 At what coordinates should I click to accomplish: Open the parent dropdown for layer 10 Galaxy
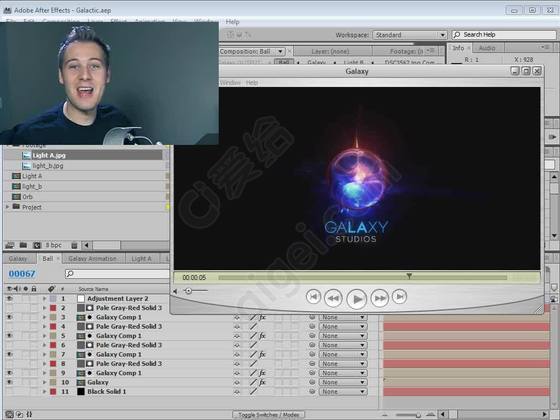pyautogui.click(x=343, y=382)
